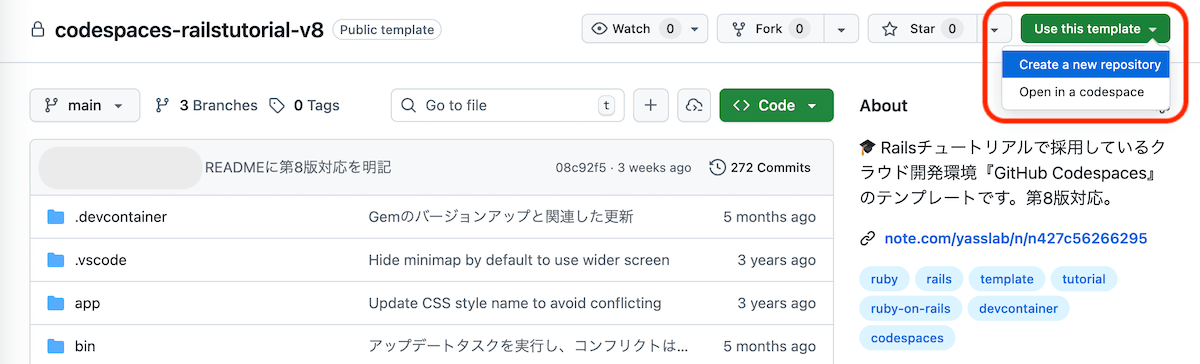The image size is (1200, 364).
Task: View the 3 Branches link
Action: (x=206, y=105)
